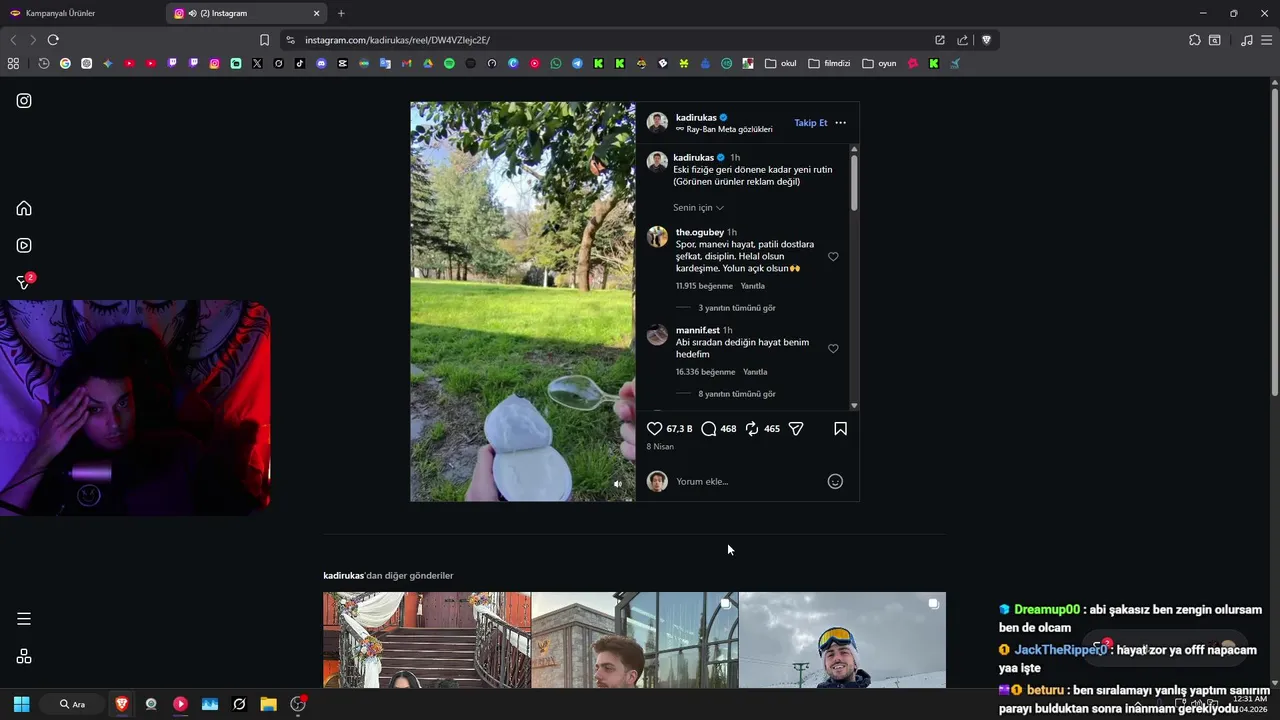Open the.ogubey's profile link
This screenshot has height=720, width=1280.
click(700, 232)
